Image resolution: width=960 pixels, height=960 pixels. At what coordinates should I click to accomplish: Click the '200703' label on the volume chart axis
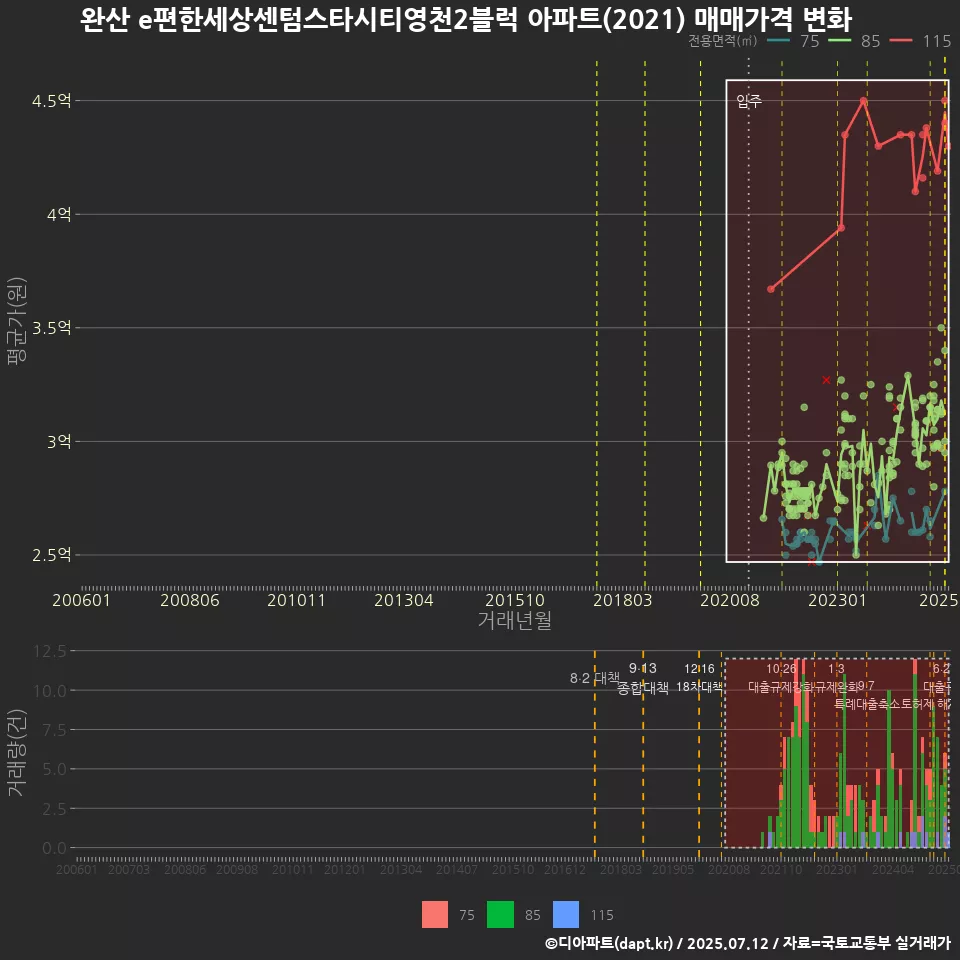(x=129, y=869)
